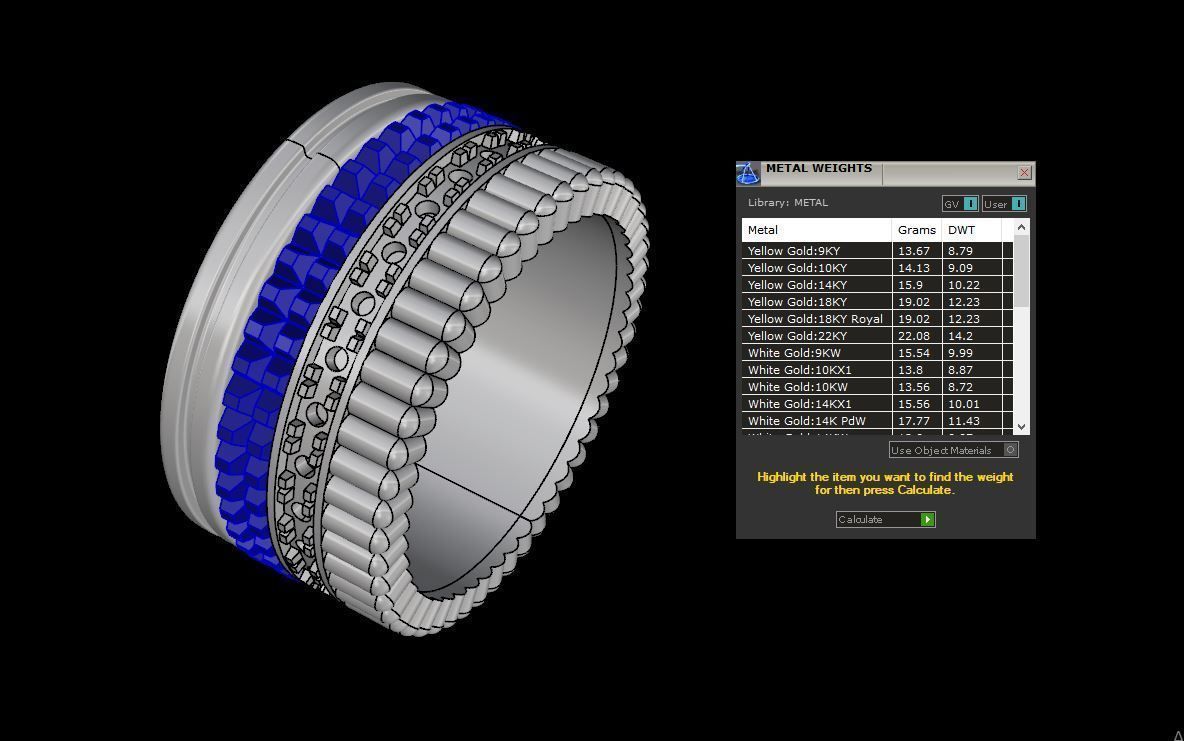This screenshot has width=1184, height=741.
Task: Select the White Gold:14K PdW row
Action: 877,421
